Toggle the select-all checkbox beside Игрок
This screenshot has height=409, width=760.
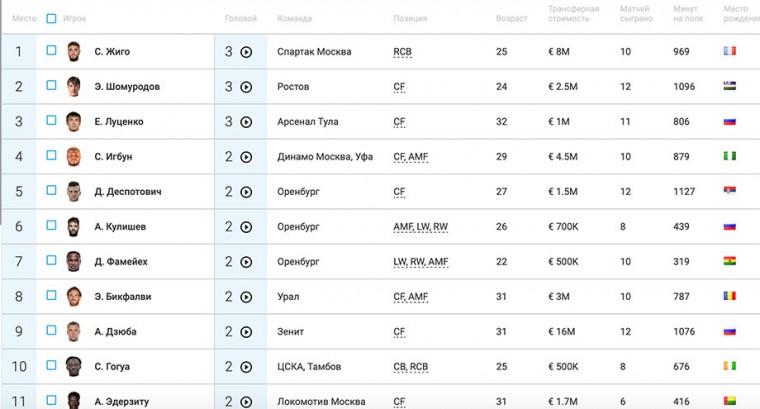coord(51,18)
